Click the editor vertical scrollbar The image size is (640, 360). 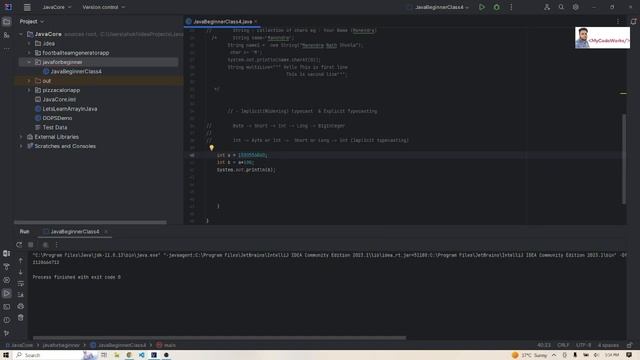624,159
